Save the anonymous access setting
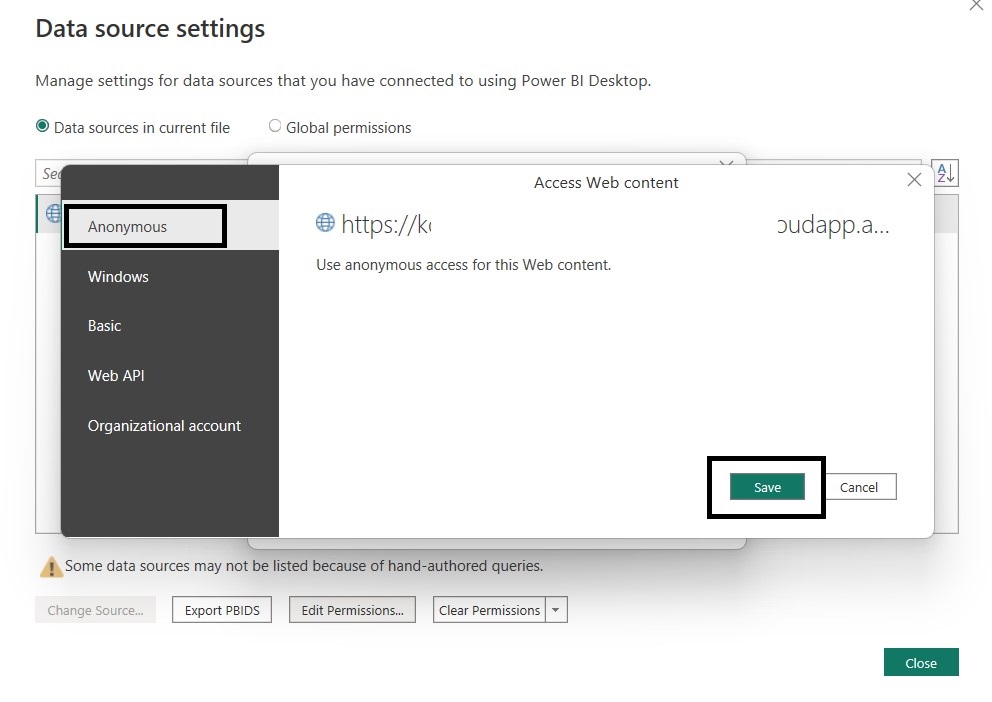This screenshot has height=702, width=992. point(767,487)
